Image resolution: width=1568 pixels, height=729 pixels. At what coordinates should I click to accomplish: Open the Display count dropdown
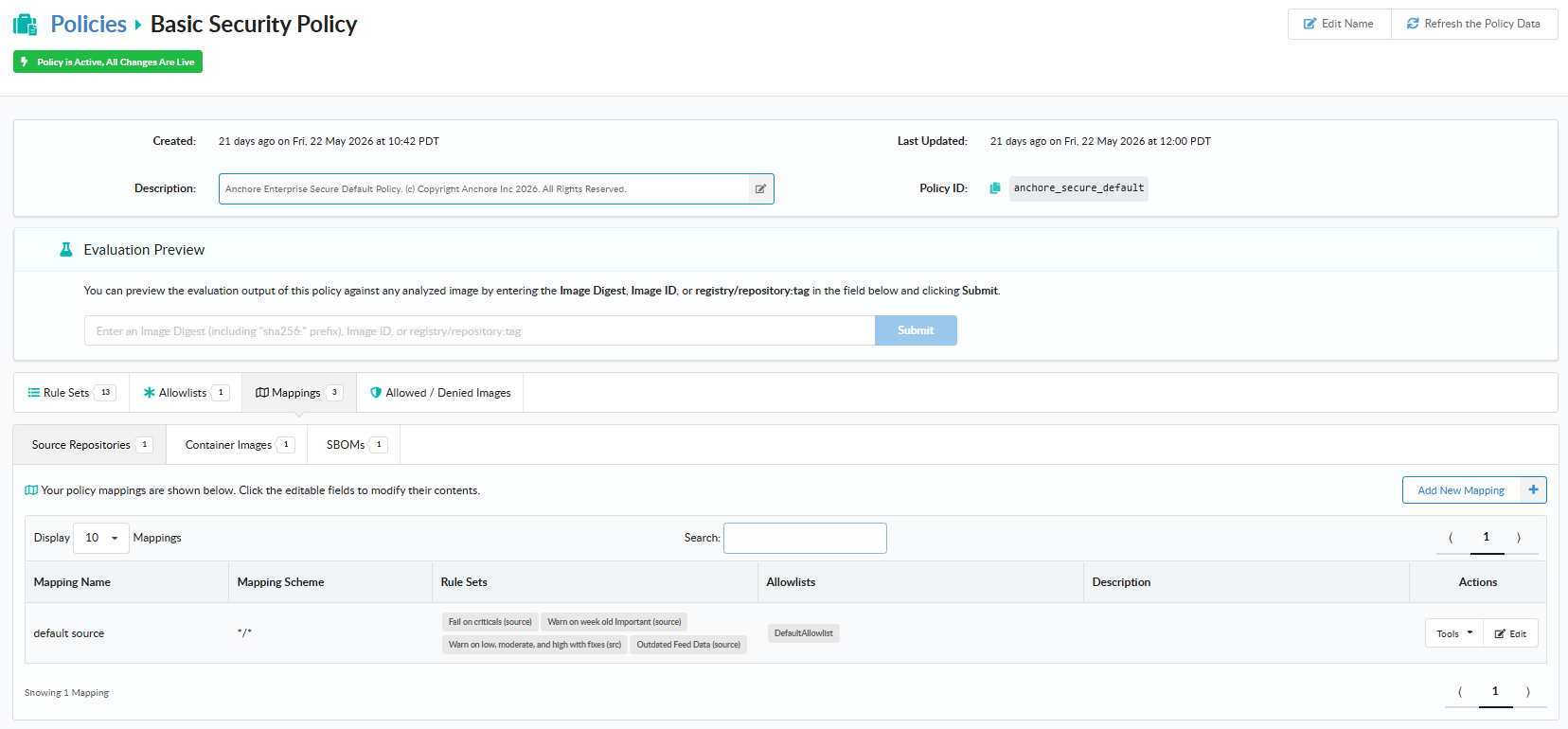[x=101, y=538]
